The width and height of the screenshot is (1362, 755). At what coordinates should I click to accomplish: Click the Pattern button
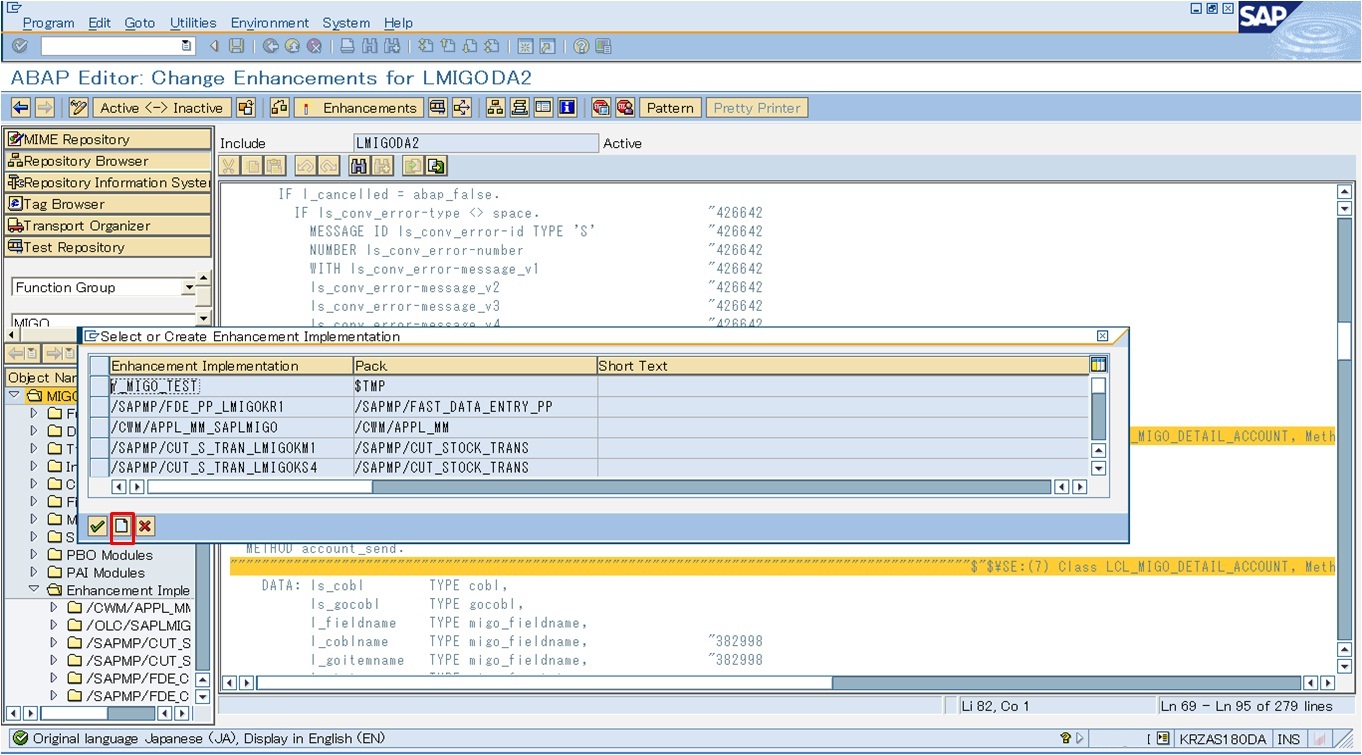click(670, 107)
